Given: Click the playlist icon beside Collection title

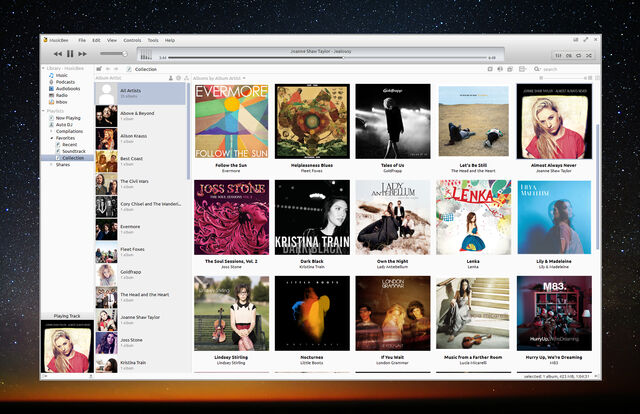Looking at the screenshot, I should point(129,69).
